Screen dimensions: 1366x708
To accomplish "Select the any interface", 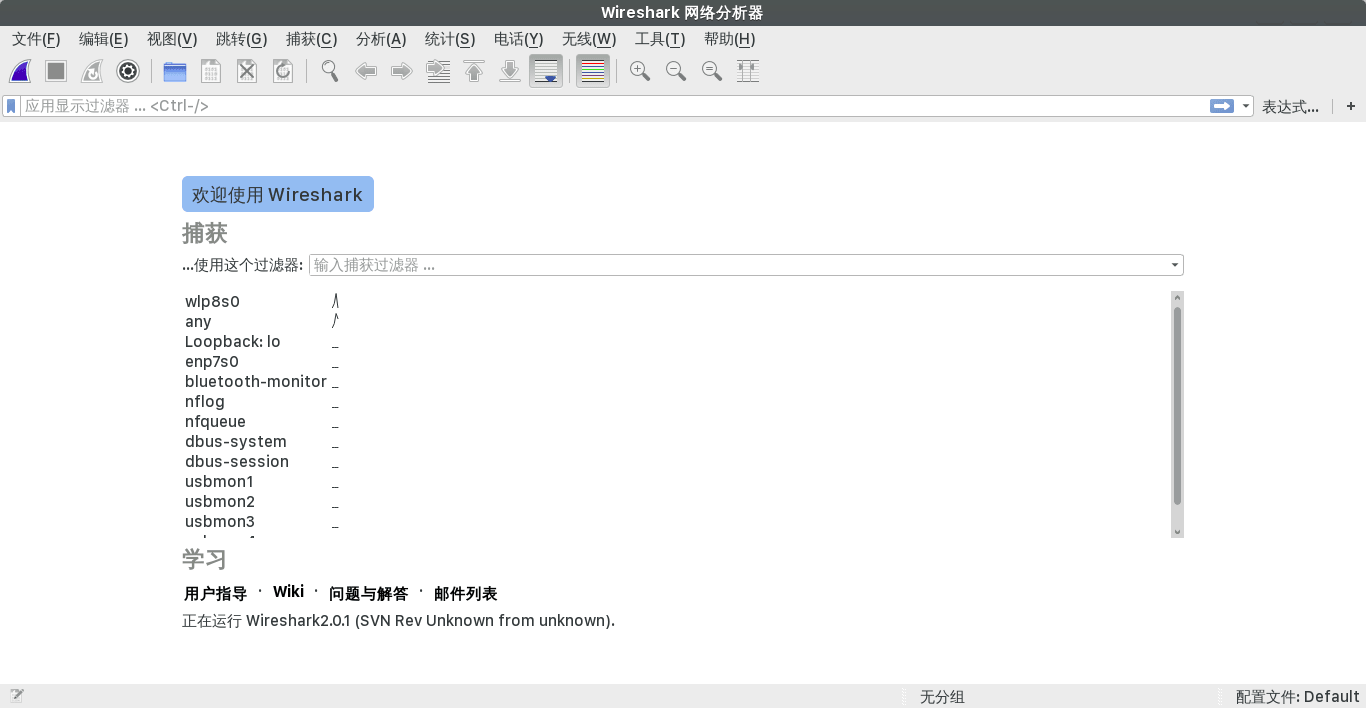I will (x=198, y=321).
